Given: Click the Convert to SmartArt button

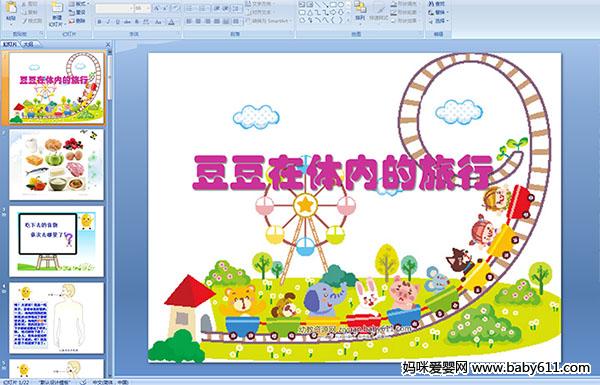Looking at the screenshot, I should pos(269,21).
